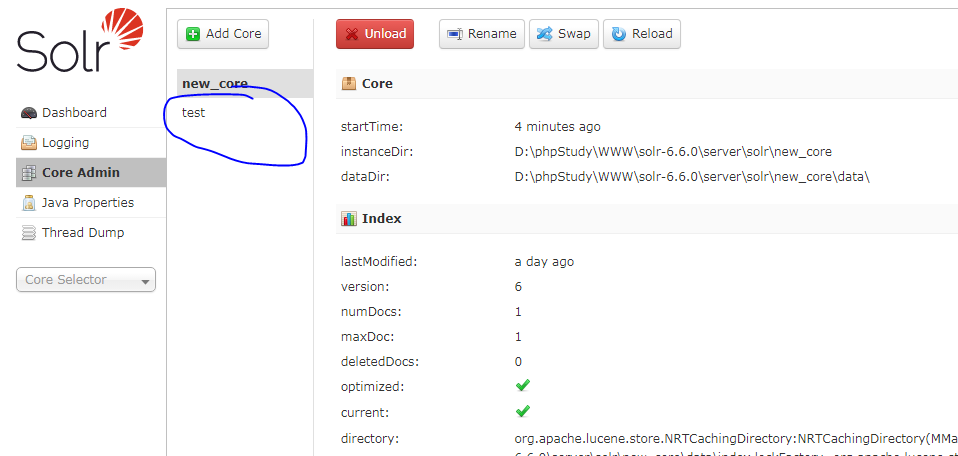
Task: Open the Core Selector dropdown
Action: pos(86,280)
